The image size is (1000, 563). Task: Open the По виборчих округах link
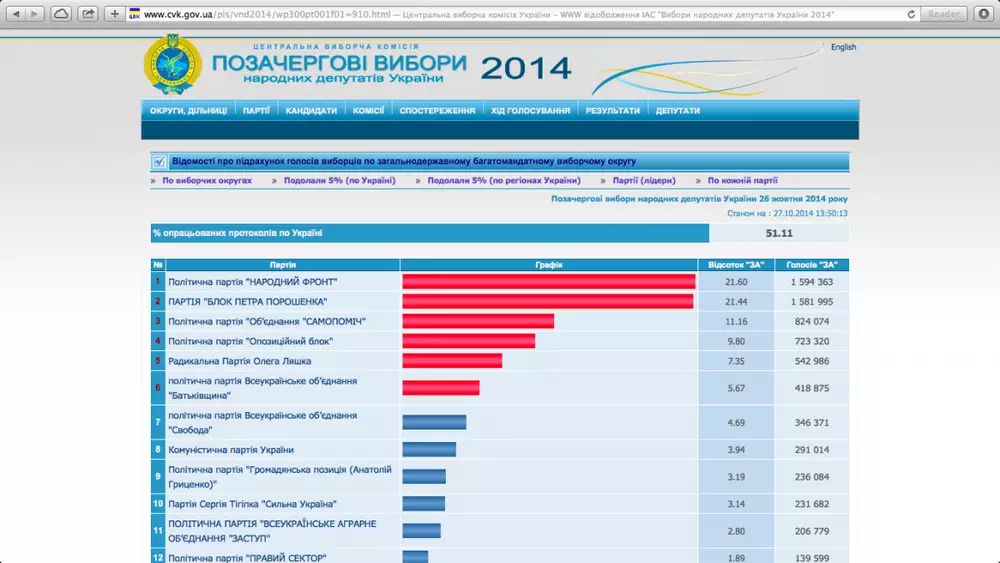(x=207, y=181)
